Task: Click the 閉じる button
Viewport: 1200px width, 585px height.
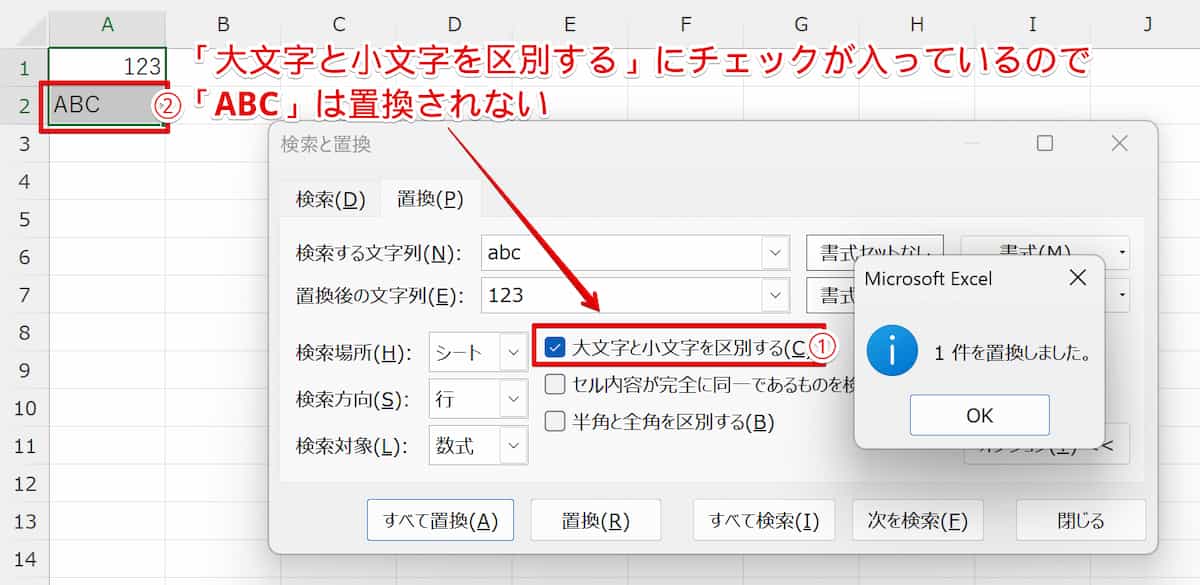Action: [x=1080, y=519]
